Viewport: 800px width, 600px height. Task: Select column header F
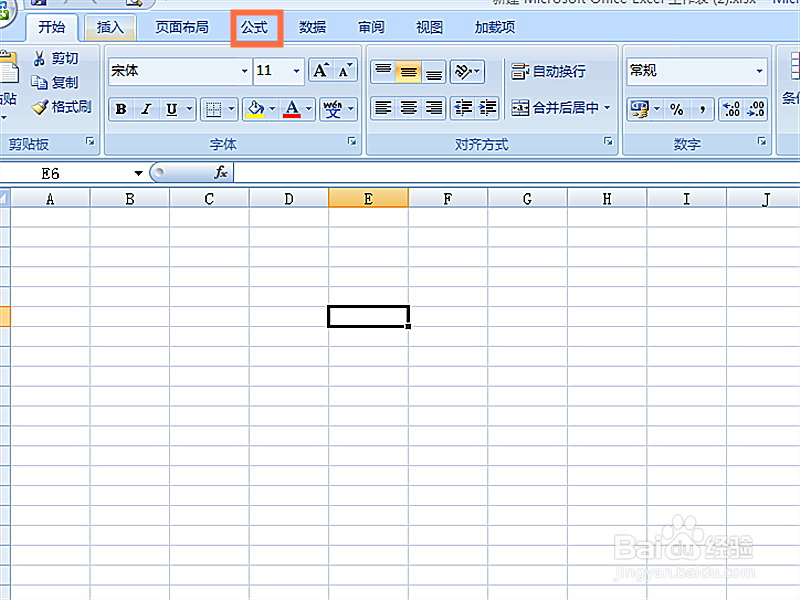pos(447,198)
